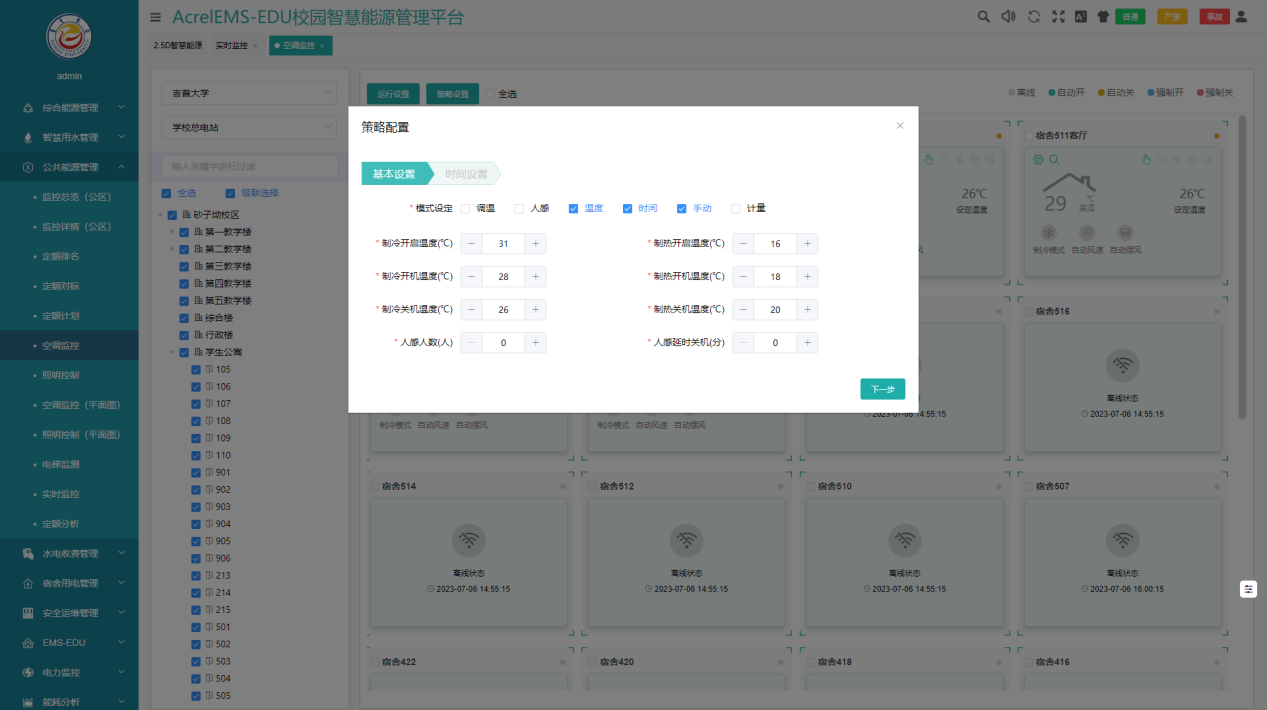1267x710 pixels.
Task: Expand the 第一教学楼 tree node arrow
Action: 171,232
